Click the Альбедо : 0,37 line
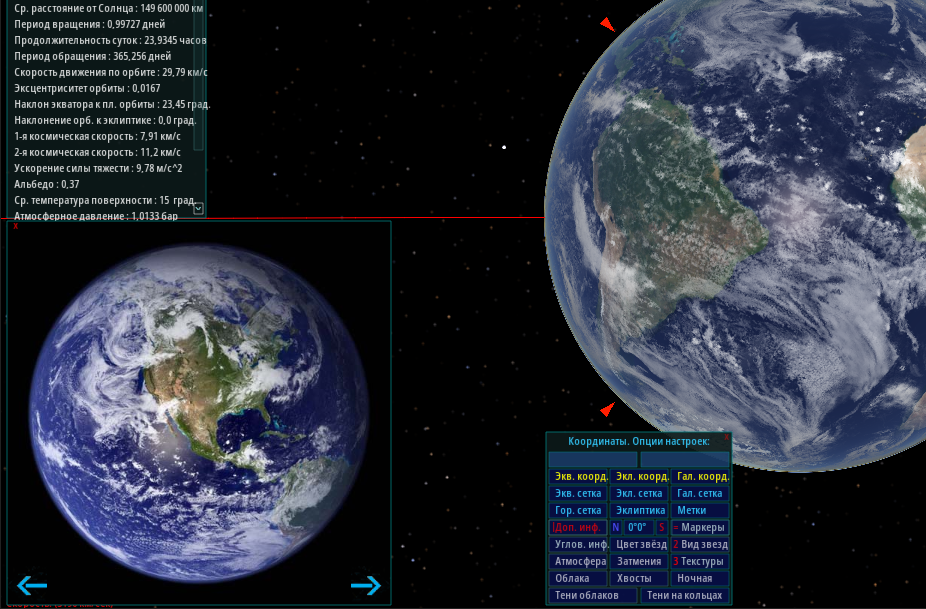 pos(47,184)
